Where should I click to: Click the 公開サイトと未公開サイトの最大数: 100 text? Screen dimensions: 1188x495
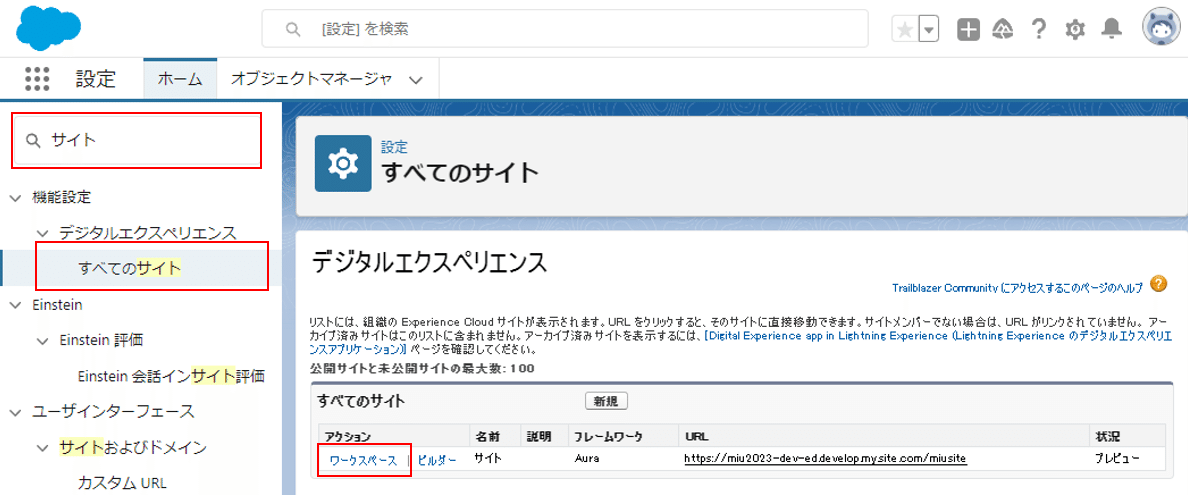pos(423,368)
